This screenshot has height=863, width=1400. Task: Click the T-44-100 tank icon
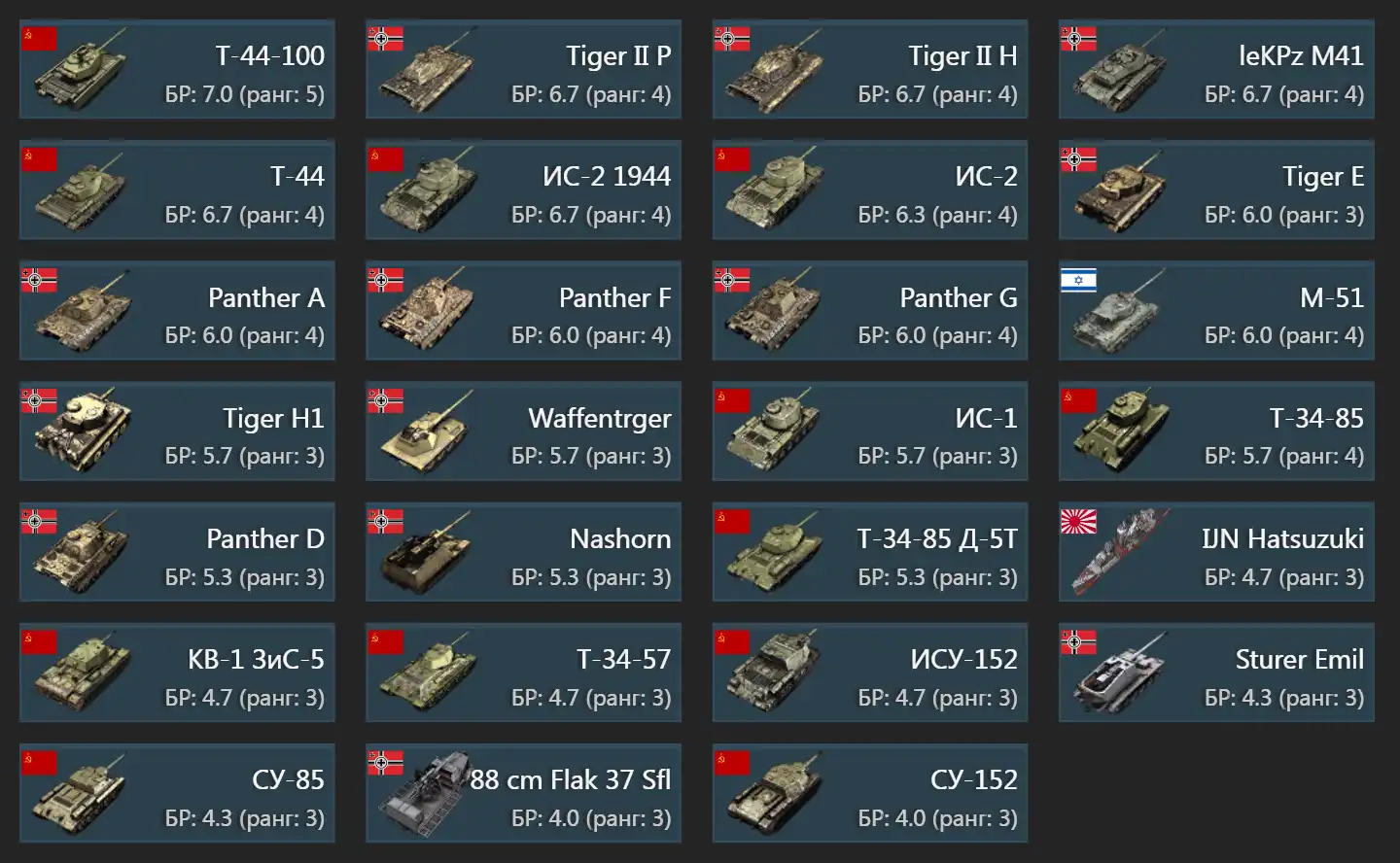(x=82, y=70)
